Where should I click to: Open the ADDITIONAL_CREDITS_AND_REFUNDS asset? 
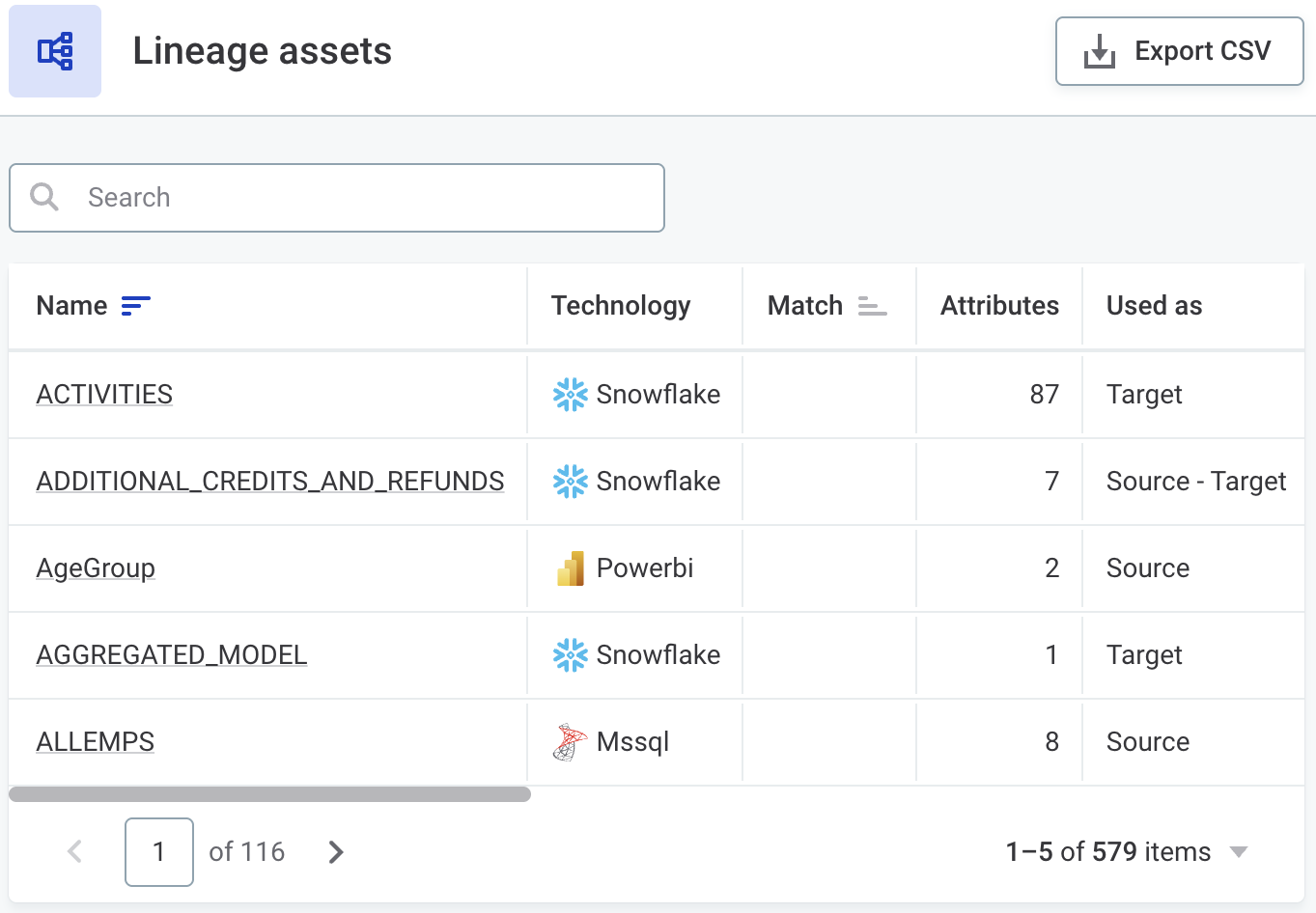pyautogui.click(x=269, y=481)
